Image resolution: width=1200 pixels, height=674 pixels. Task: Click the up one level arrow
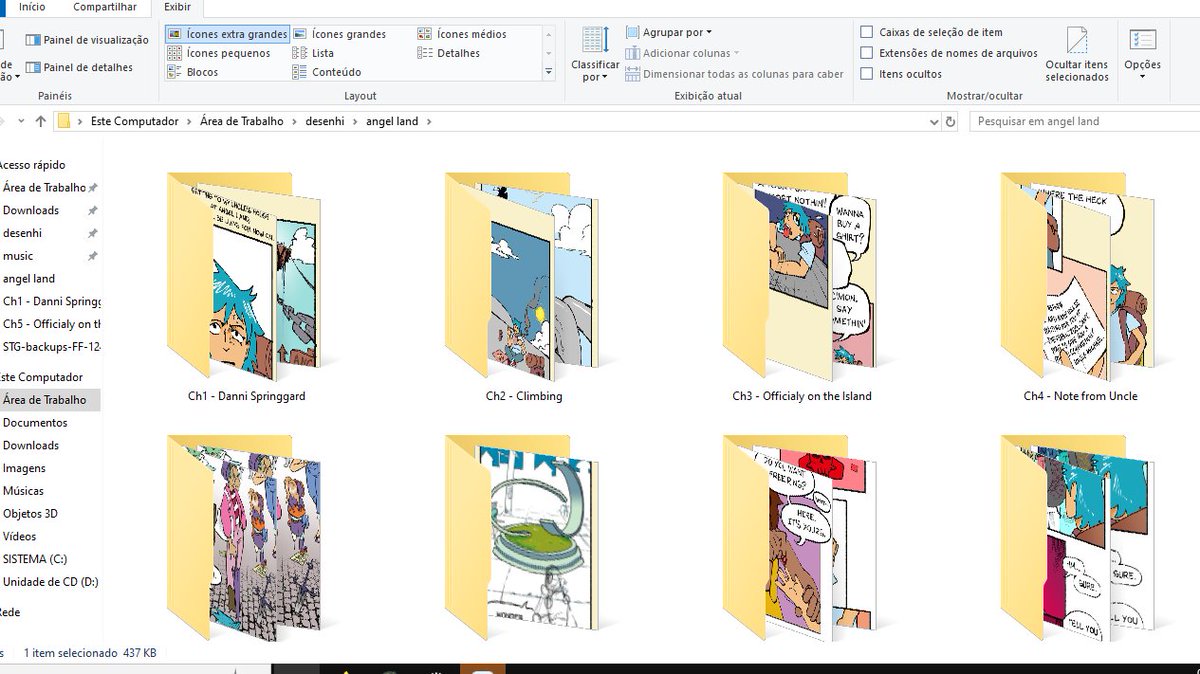click(x=40, y=121)
